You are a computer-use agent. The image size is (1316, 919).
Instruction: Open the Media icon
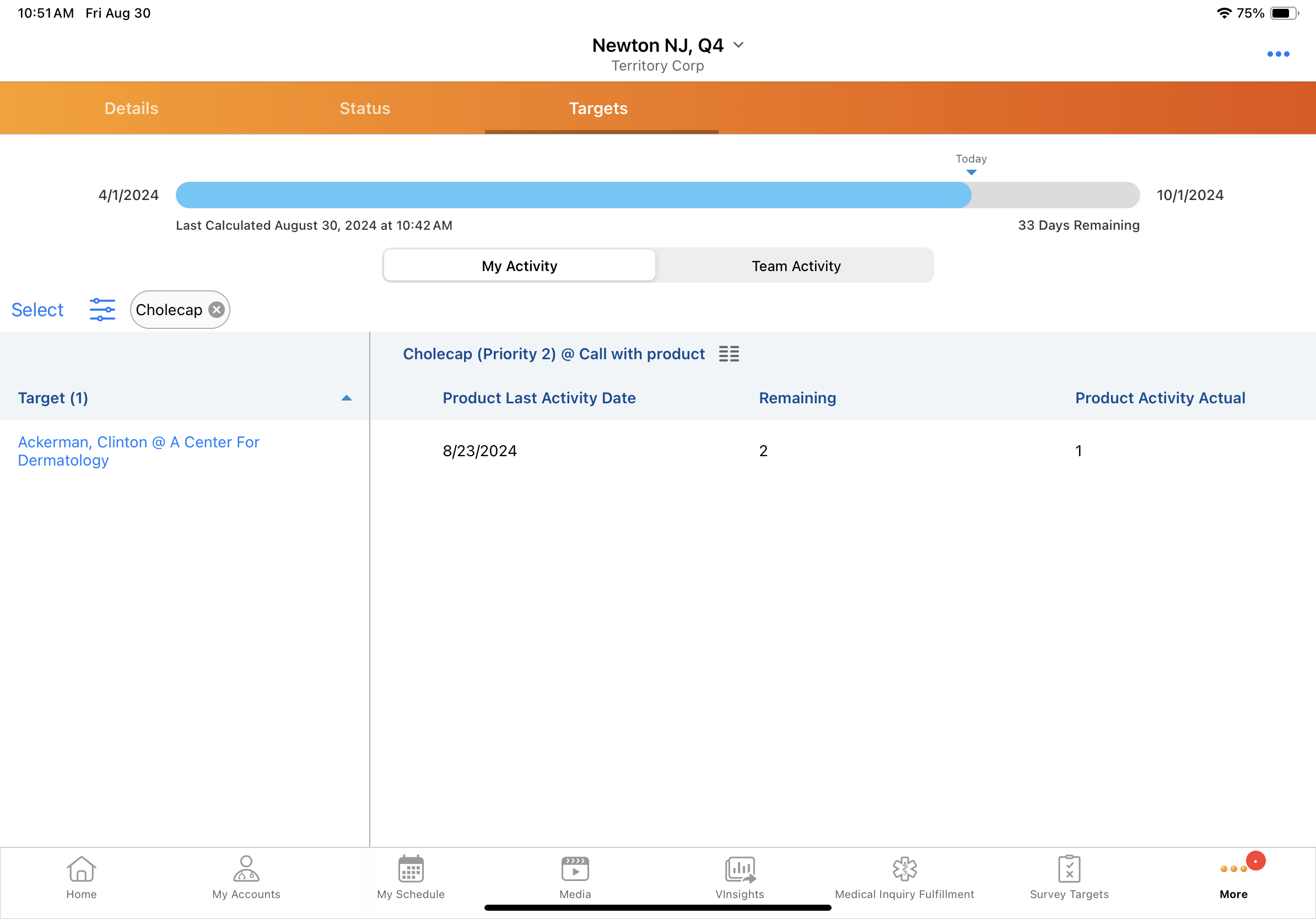tap(575, 876)
